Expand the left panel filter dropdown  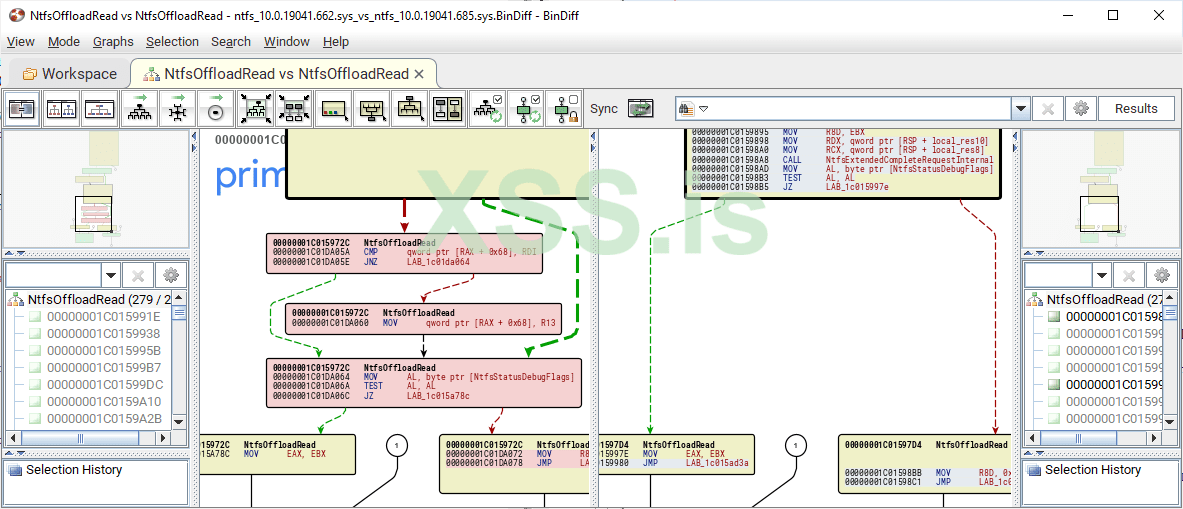(x=111, y=275)
